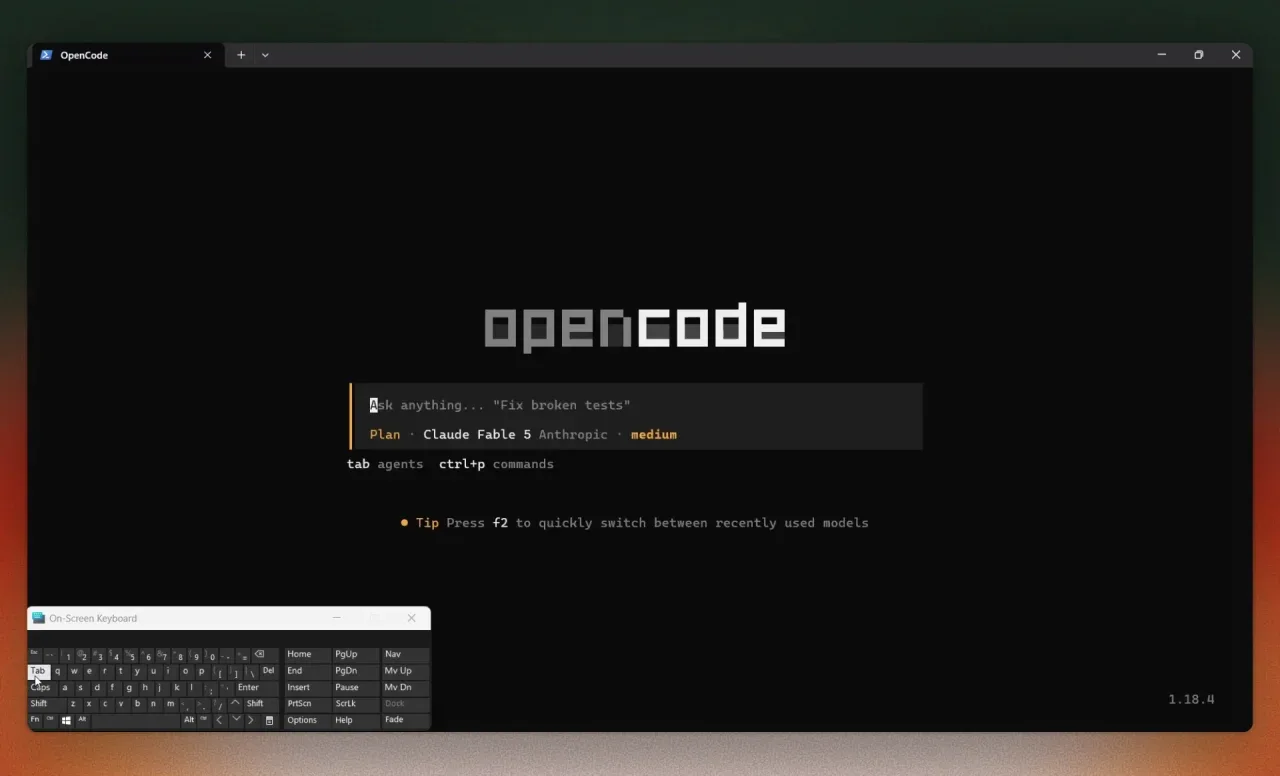1280x776 pixels.
Task: Click the Esc key on On-Screen Keyboard
Action: [35, 655]
